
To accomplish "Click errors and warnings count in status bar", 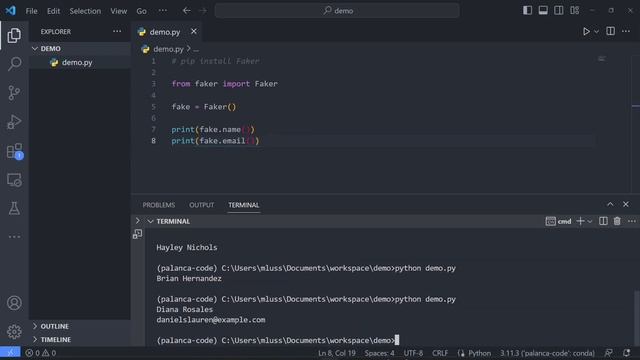I will (x=40, y=353).
